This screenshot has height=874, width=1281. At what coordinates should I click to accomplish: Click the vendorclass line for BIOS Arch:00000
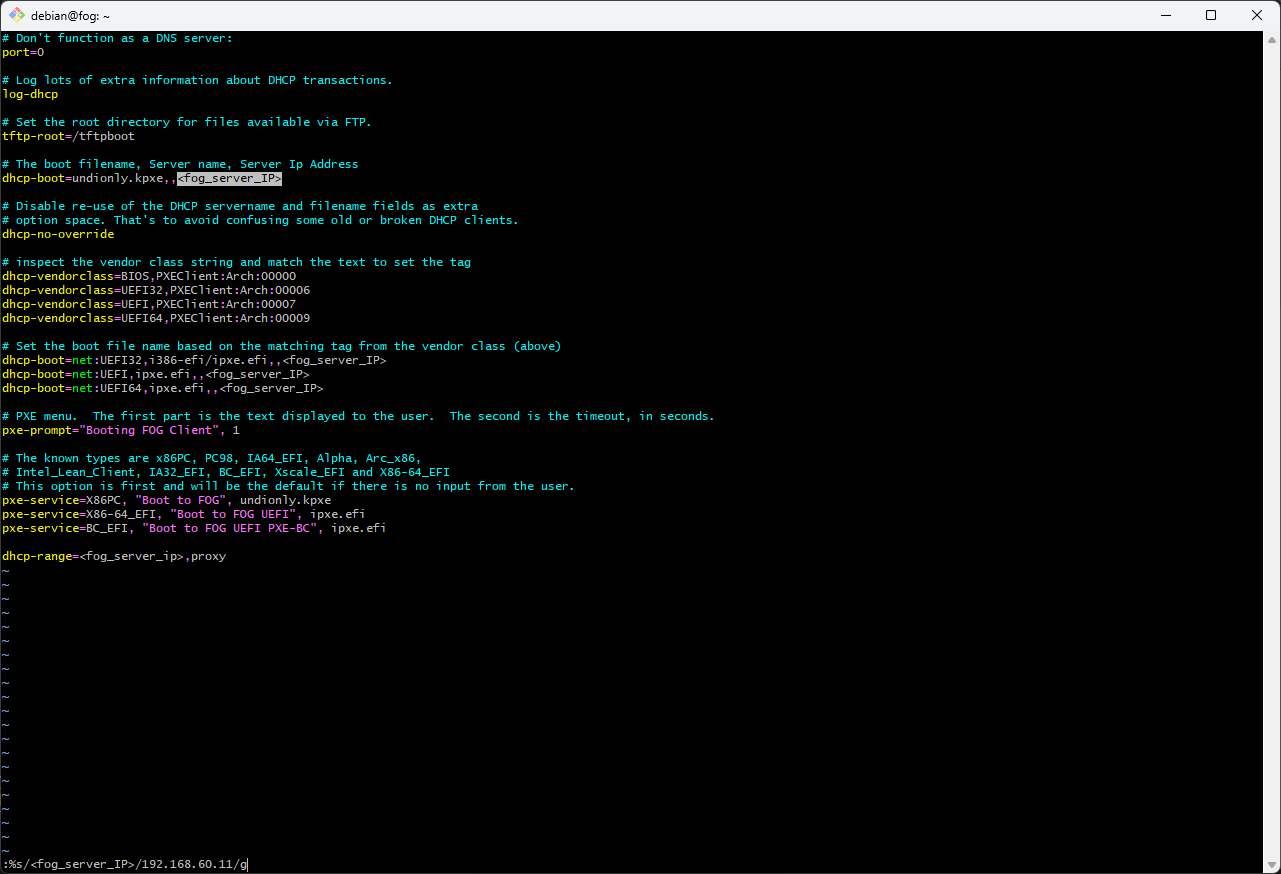pos(149,276)
